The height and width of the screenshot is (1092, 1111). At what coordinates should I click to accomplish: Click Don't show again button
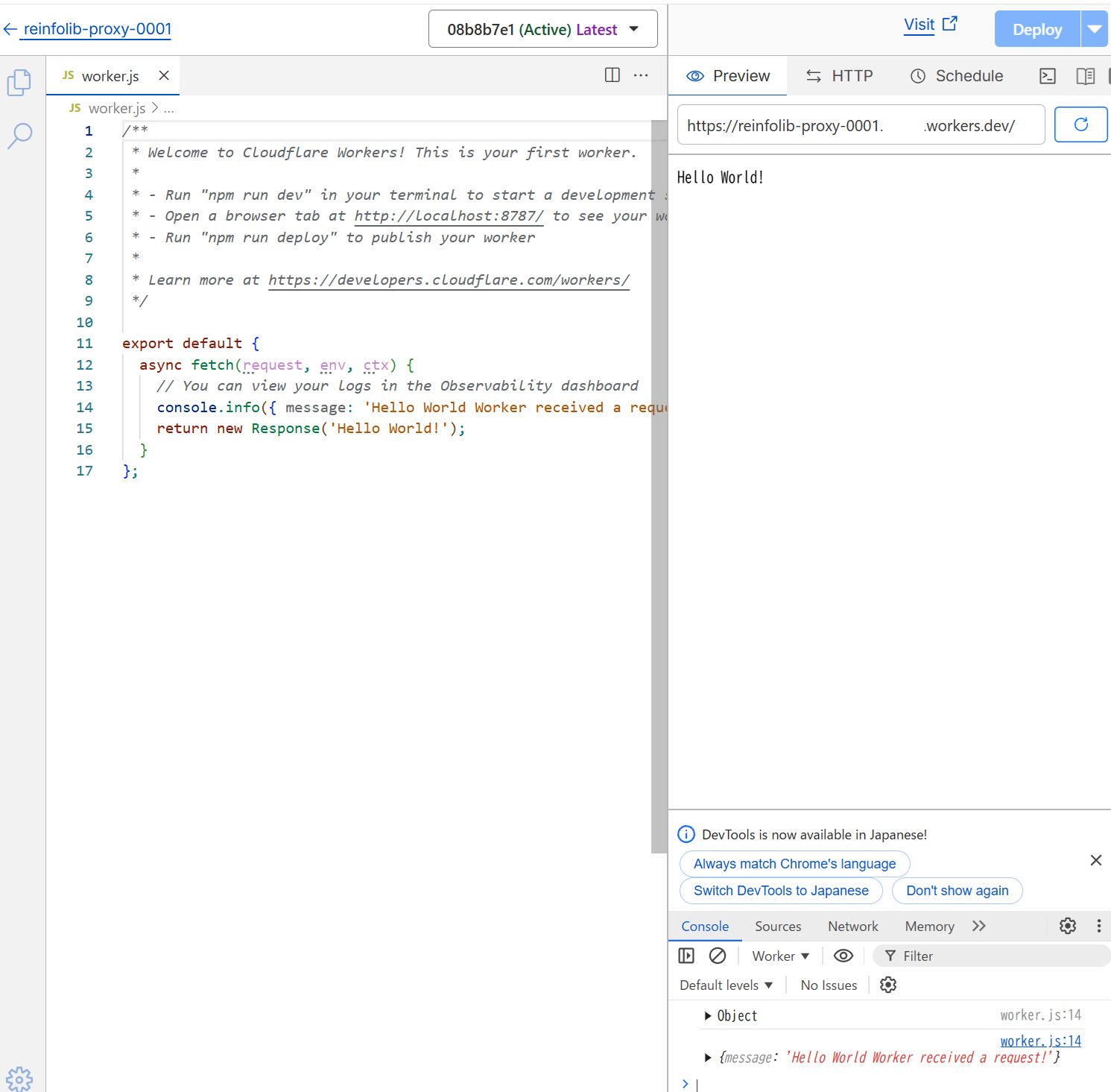pyautogui.click(x=958, y=891)
